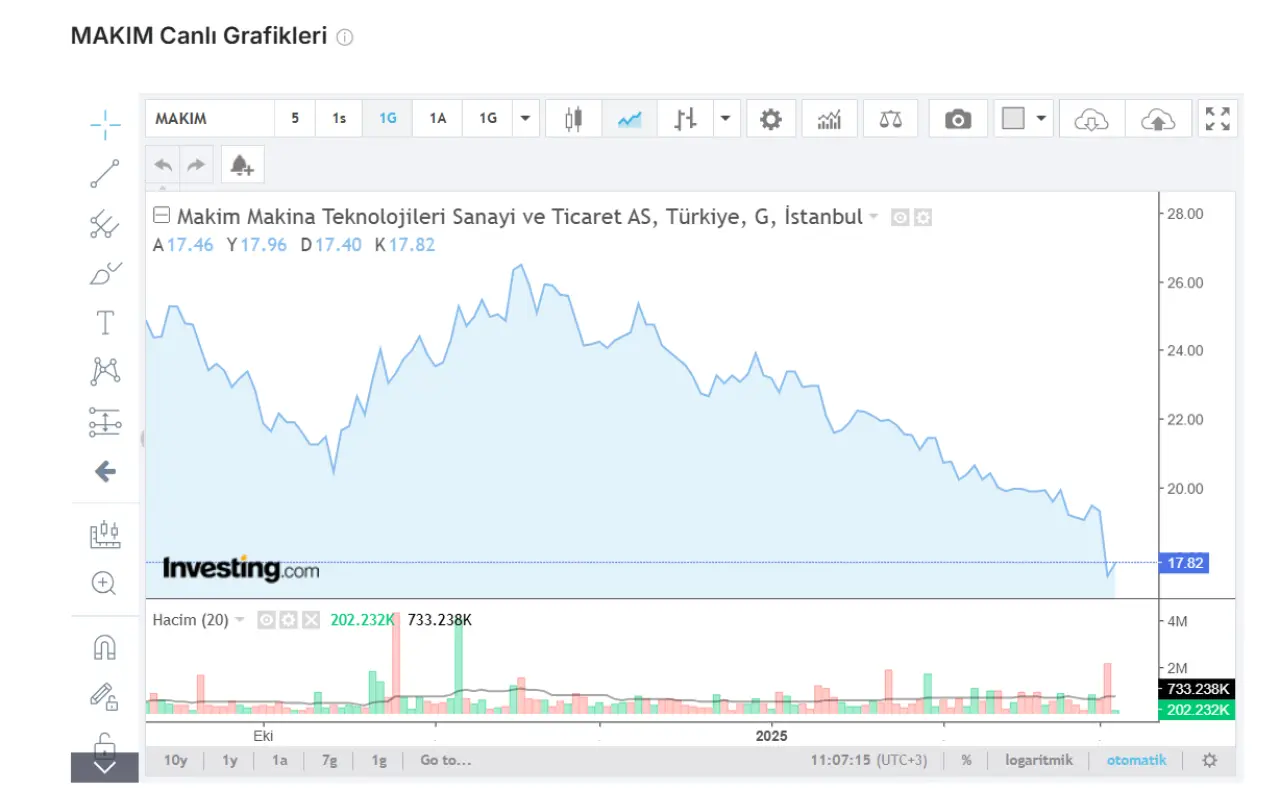Undo the last chart action
The width and height of the screenshot is (1280, 791).
point(163,165)
